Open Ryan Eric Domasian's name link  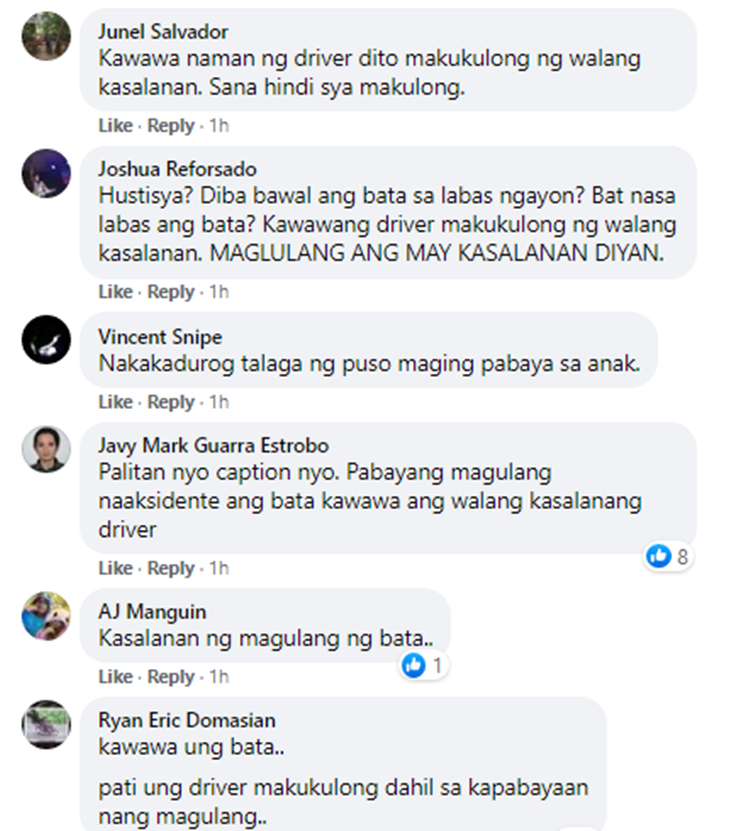click(x=187, y=720)
